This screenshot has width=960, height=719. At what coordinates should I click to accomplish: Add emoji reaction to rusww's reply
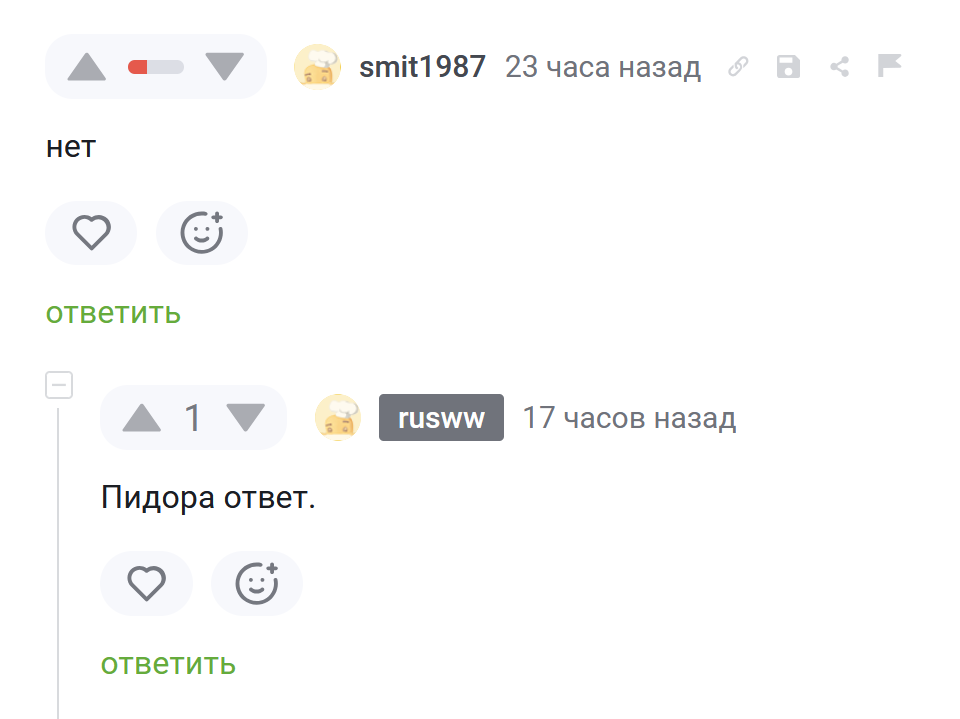(256, 583)
